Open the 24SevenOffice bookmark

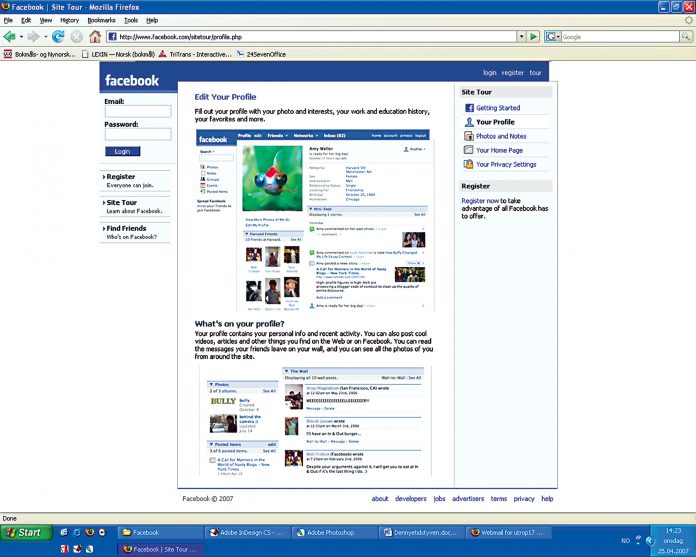(x=261, y=54)
